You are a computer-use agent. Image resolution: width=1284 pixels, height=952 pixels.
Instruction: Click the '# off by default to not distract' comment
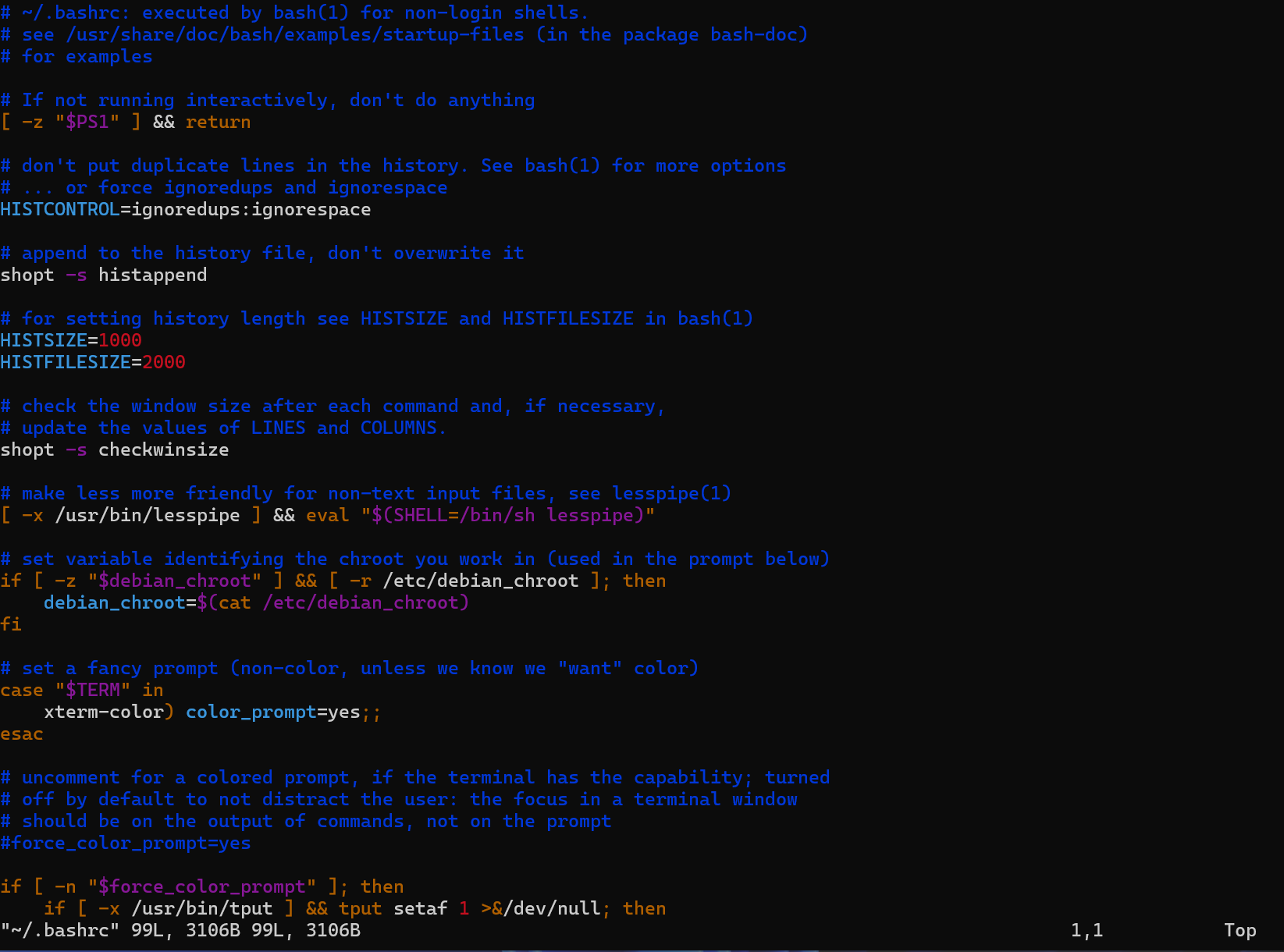click(x=399, y=799)
